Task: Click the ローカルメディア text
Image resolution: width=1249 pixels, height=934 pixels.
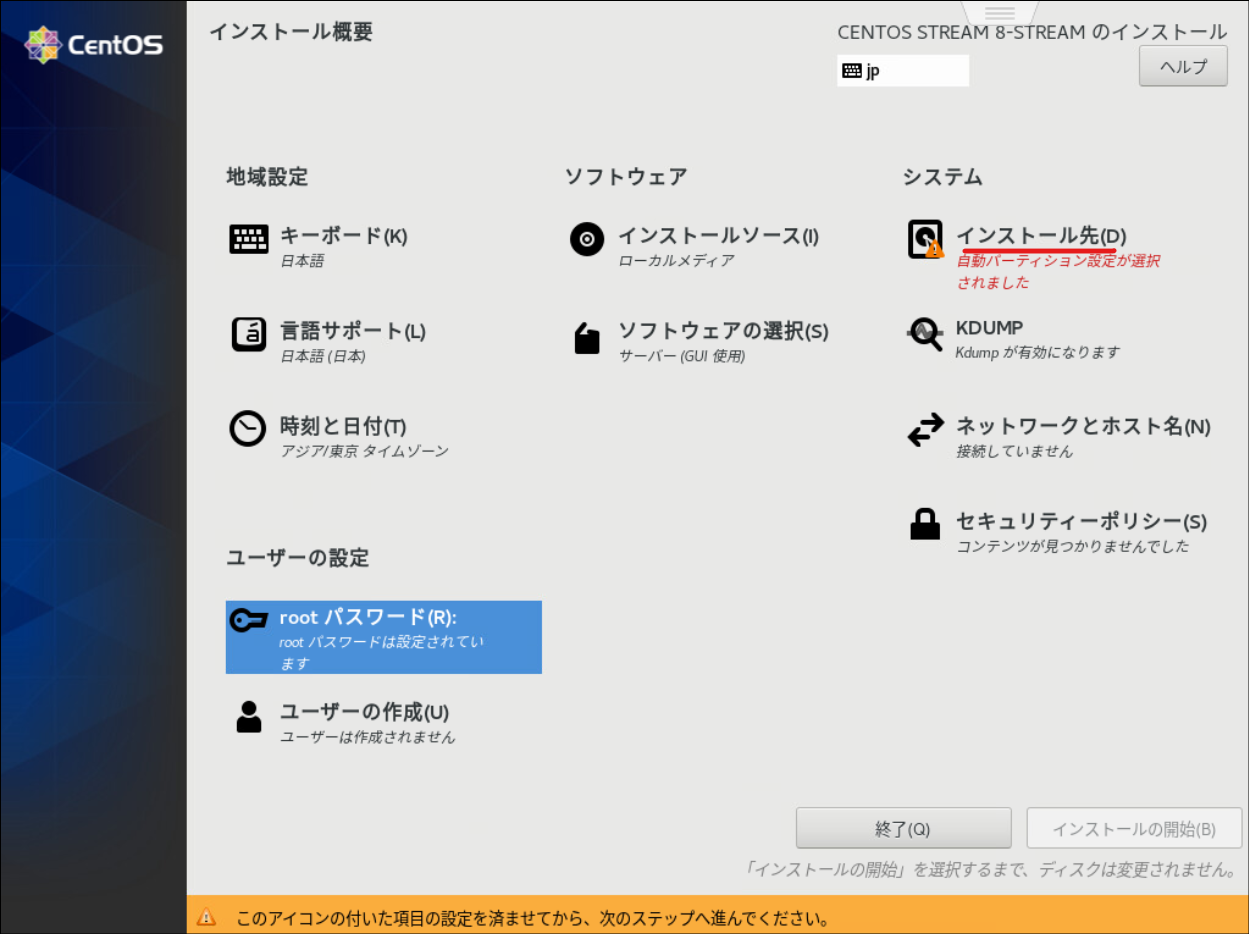Action: (x=676, y=261)
